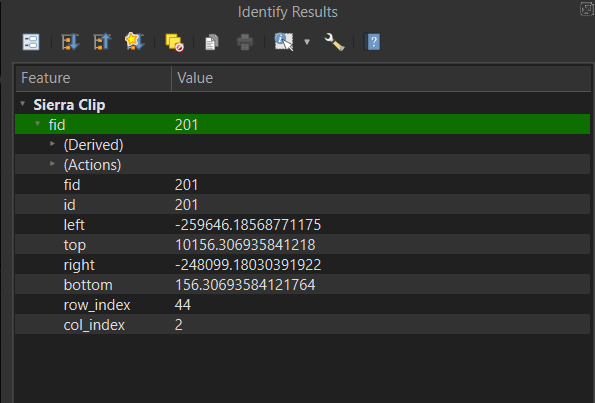Click the Feature column header
Image resolution: width=595 pixels, height=403 pixels.
(x=93, y=78)
